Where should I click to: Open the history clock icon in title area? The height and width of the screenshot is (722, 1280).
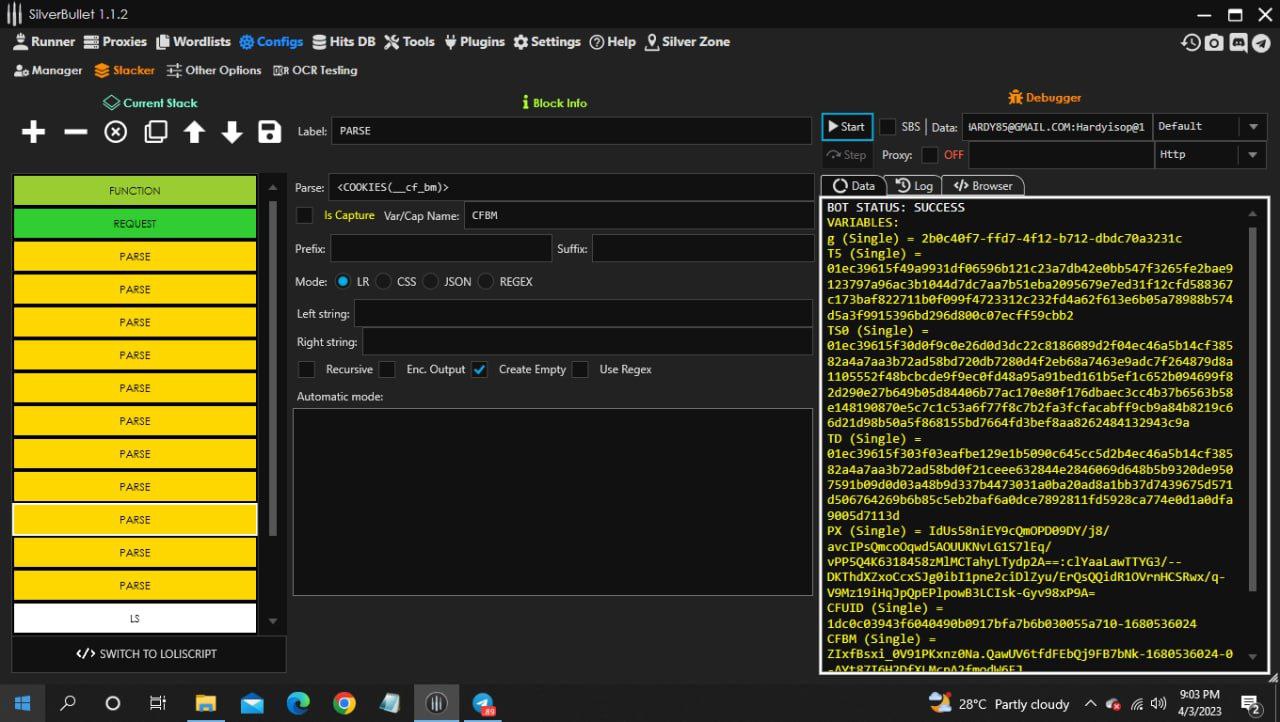[1190, 42]
